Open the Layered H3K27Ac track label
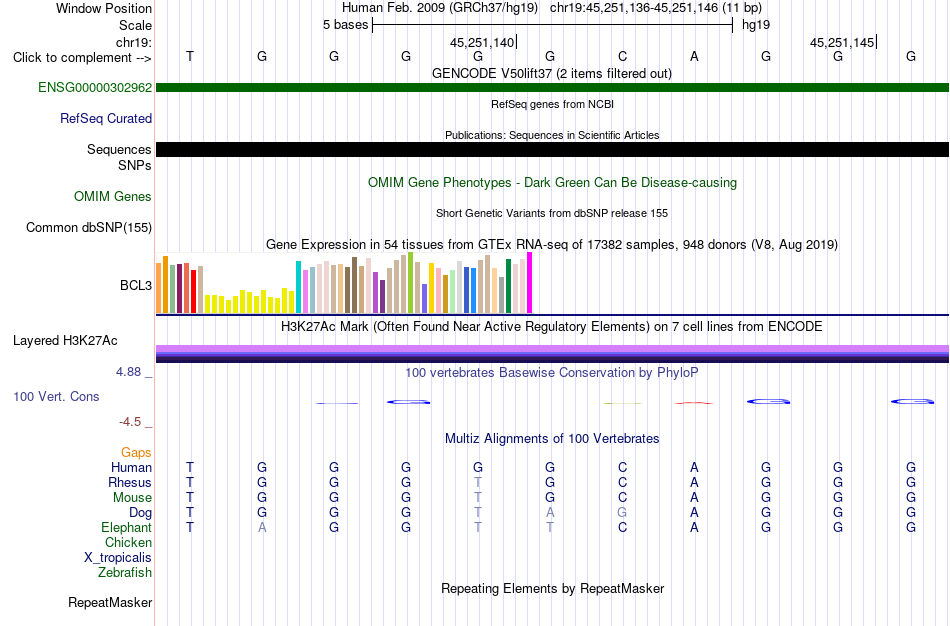950x626 pixels. (x=65, y=341)
